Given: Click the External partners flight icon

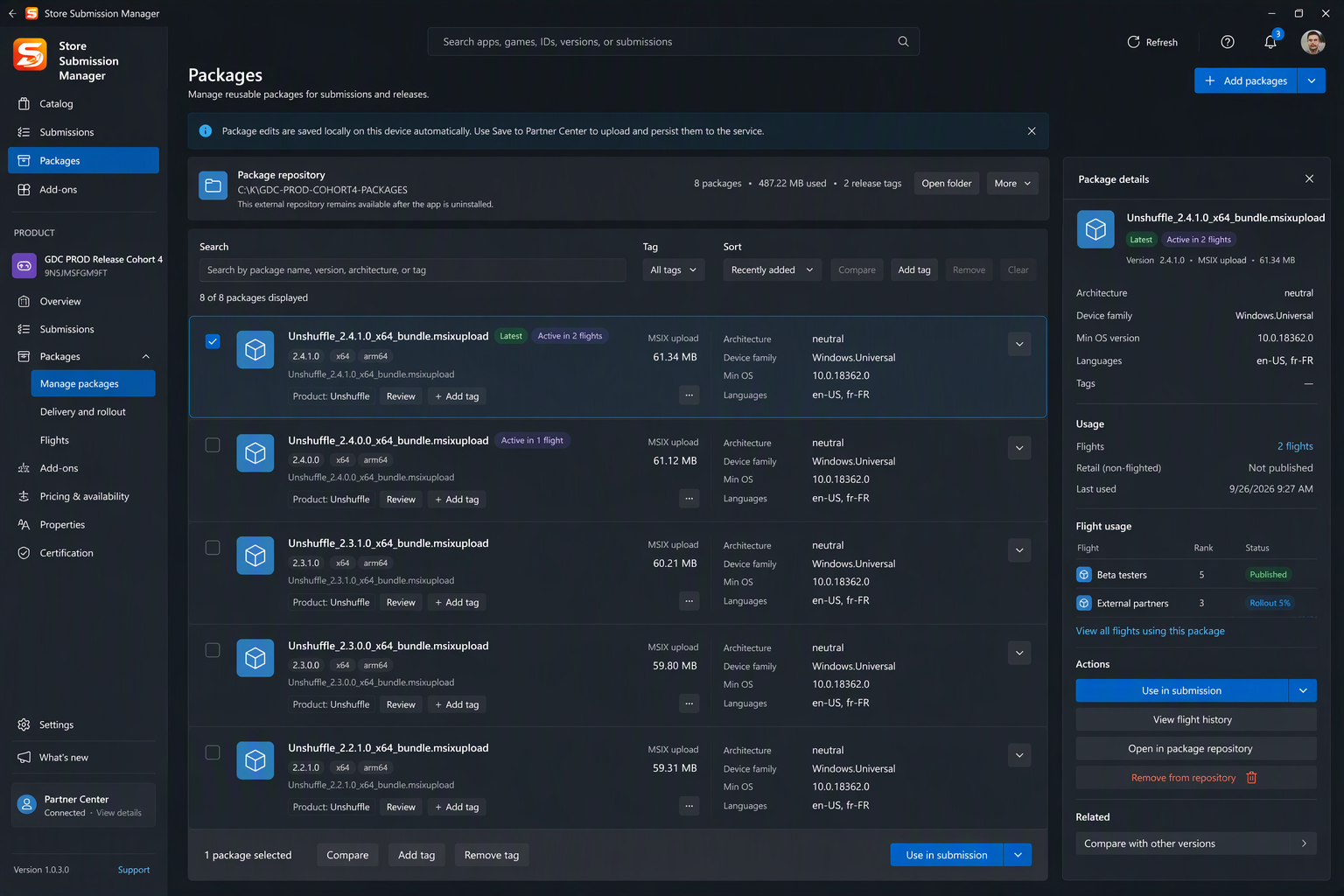Looking at the screenshot, I should [x=1084, y=603].
